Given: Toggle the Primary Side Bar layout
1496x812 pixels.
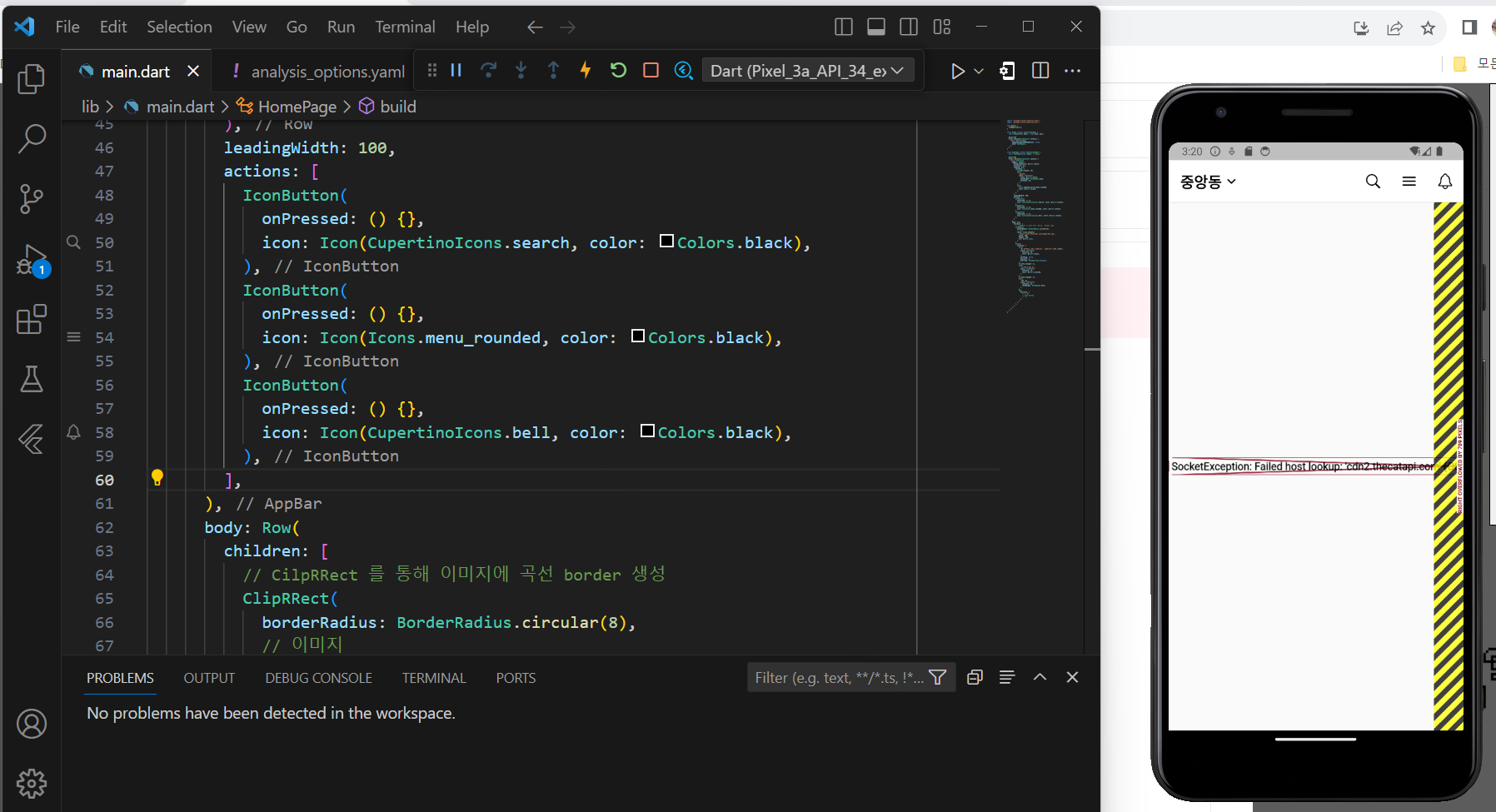Looking at the screenshot, I should click(x=843, y=27).
